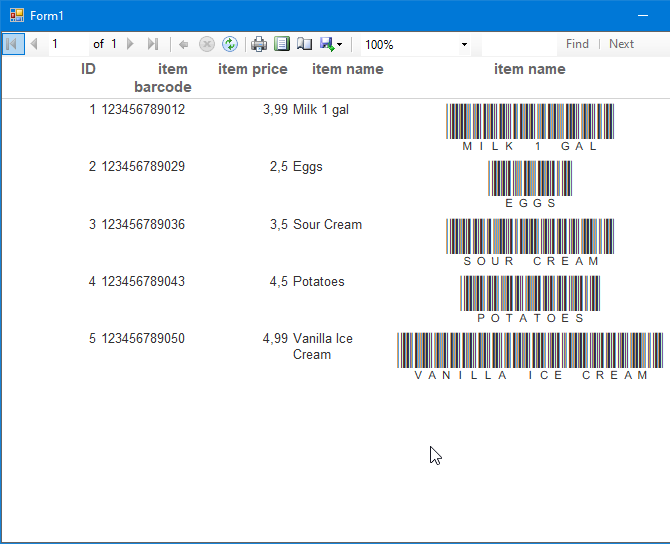Image resolution: width=670 pixels, height=544 pixels.
Task: Click the price 4,5
Action: [279, 282]
